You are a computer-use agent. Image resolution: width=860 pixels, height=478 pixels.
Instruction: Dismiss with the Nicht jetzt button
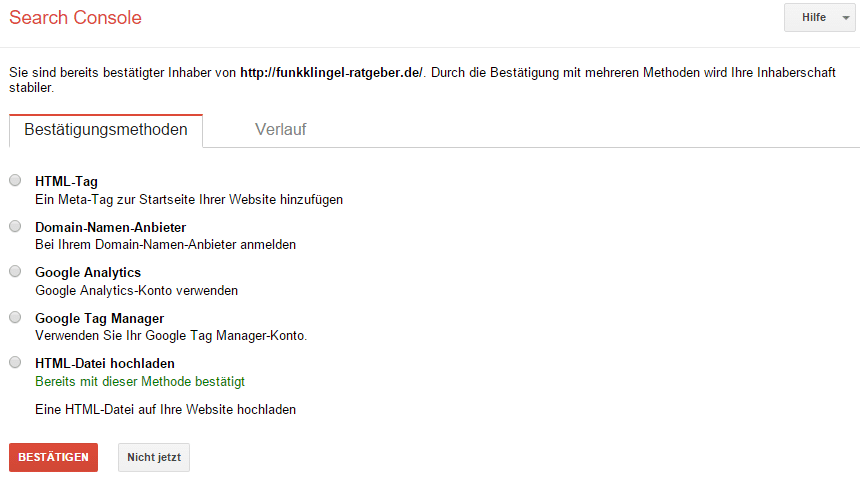click(154, 457)
